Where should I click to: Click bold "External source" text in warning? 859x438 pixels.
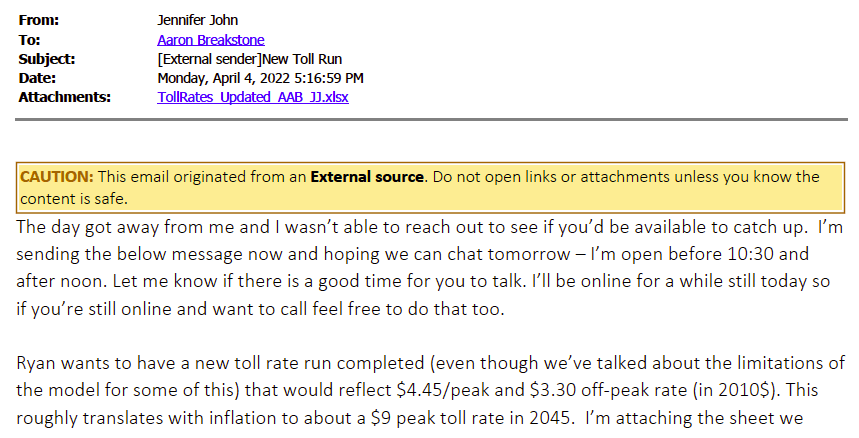(367, 177)
